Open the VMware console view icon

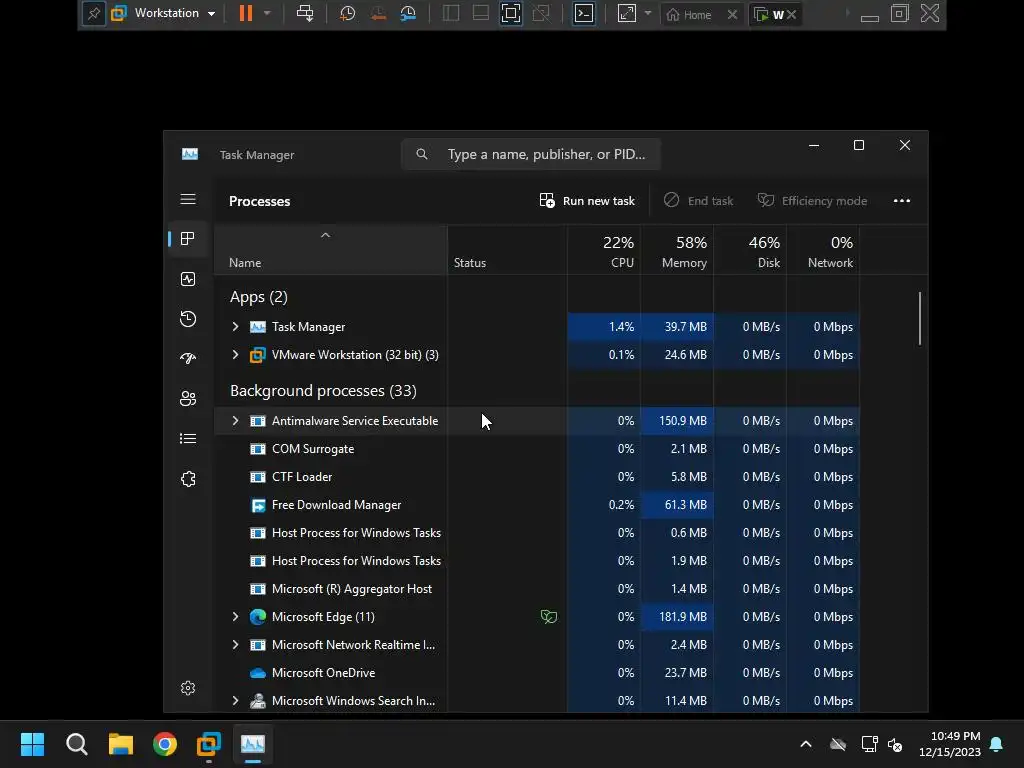[584, 13]
